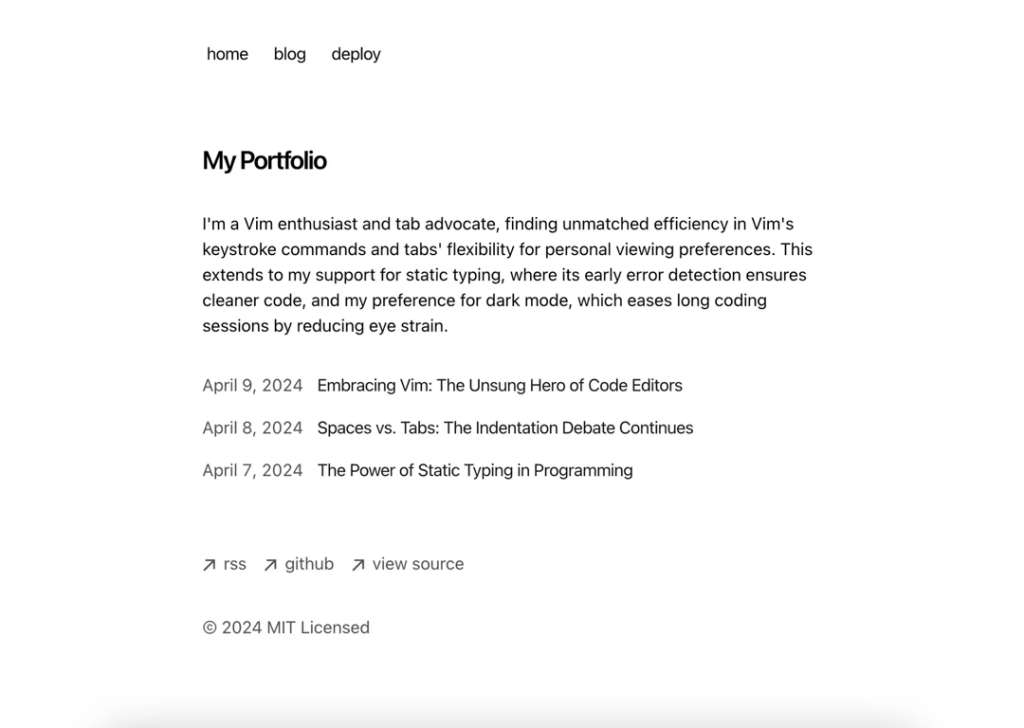Select the April 8, 2024 date label

[x=252, y=428]
